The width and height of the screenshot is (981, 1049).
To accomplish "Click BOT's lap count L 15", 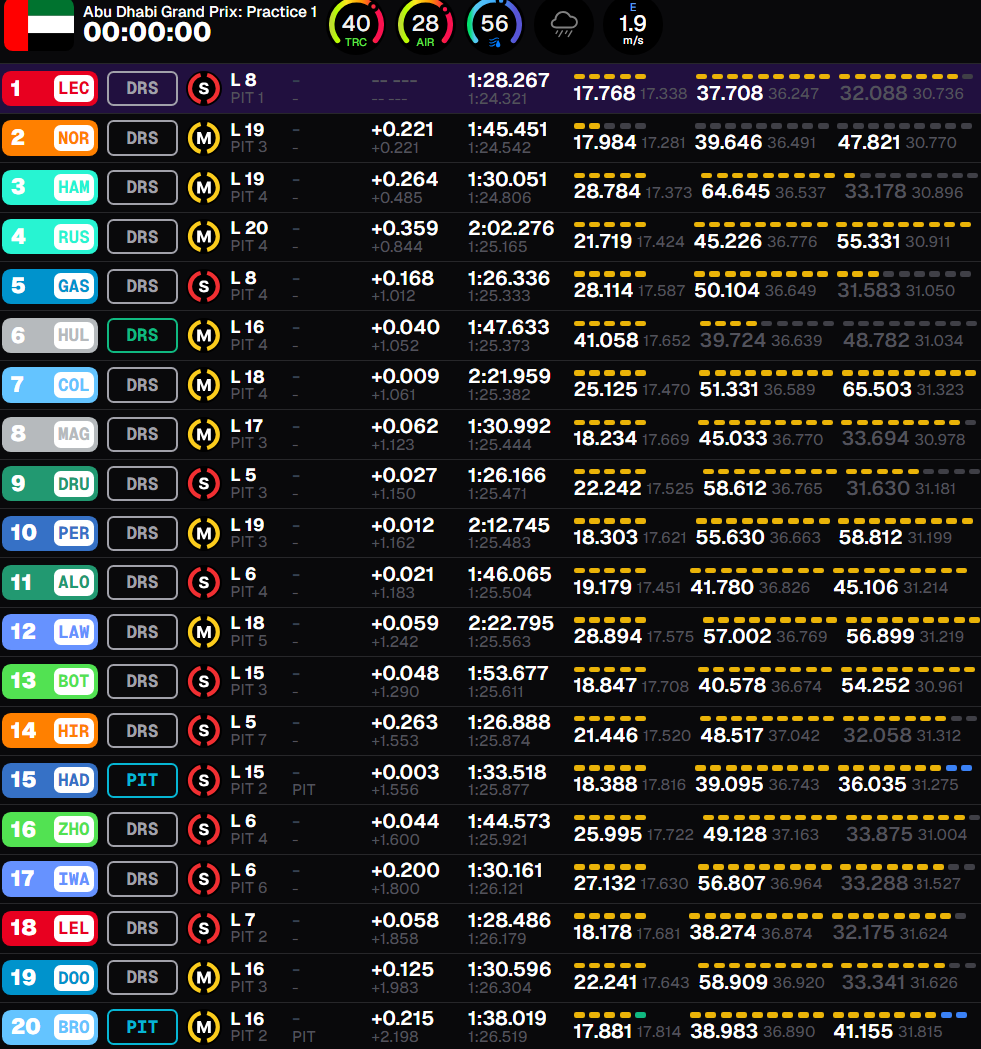I will 248,673.
